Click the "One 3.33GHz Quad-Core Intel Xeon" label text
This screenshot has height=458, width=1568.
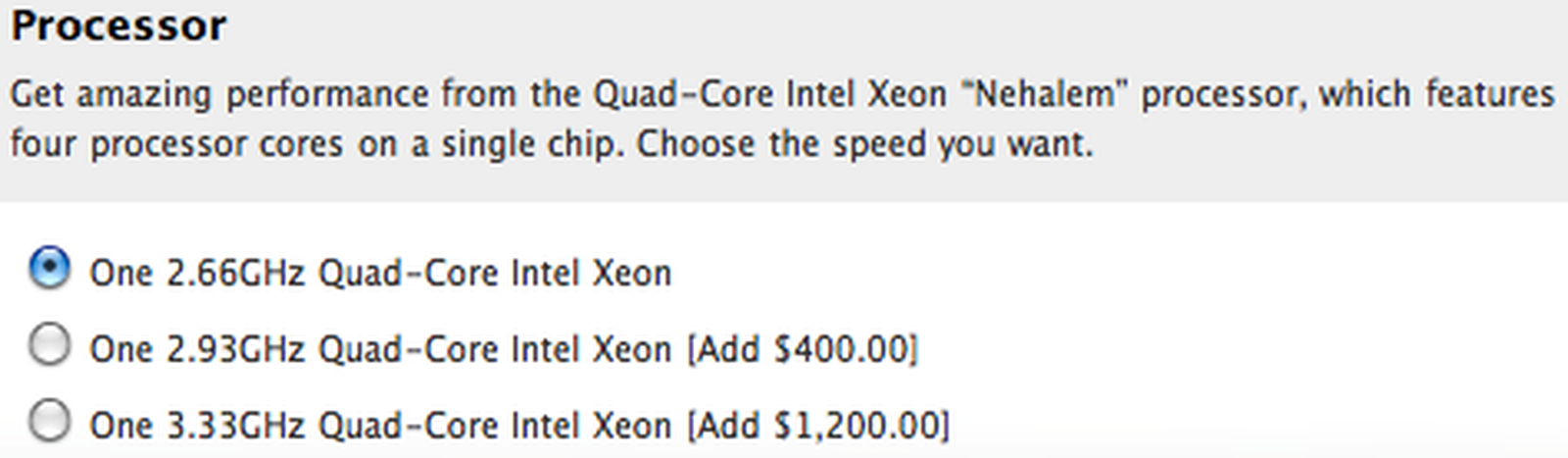click(380, 426)
